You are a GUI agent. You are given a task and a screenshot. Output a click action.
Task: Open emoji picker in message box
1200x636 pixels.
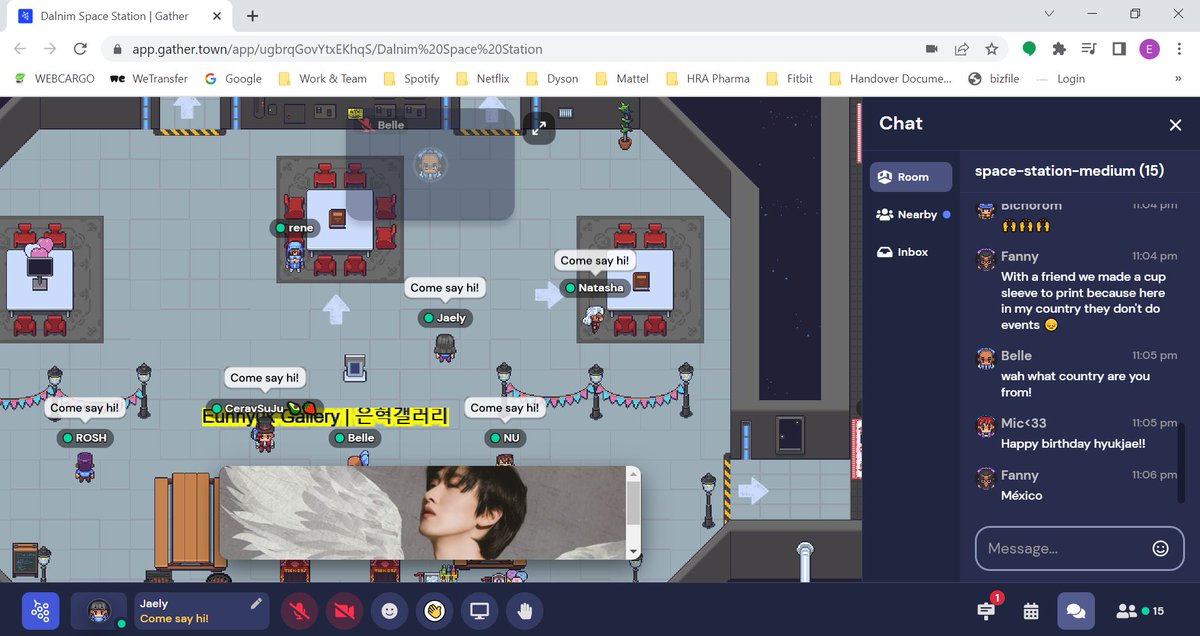pos(1161,548)
